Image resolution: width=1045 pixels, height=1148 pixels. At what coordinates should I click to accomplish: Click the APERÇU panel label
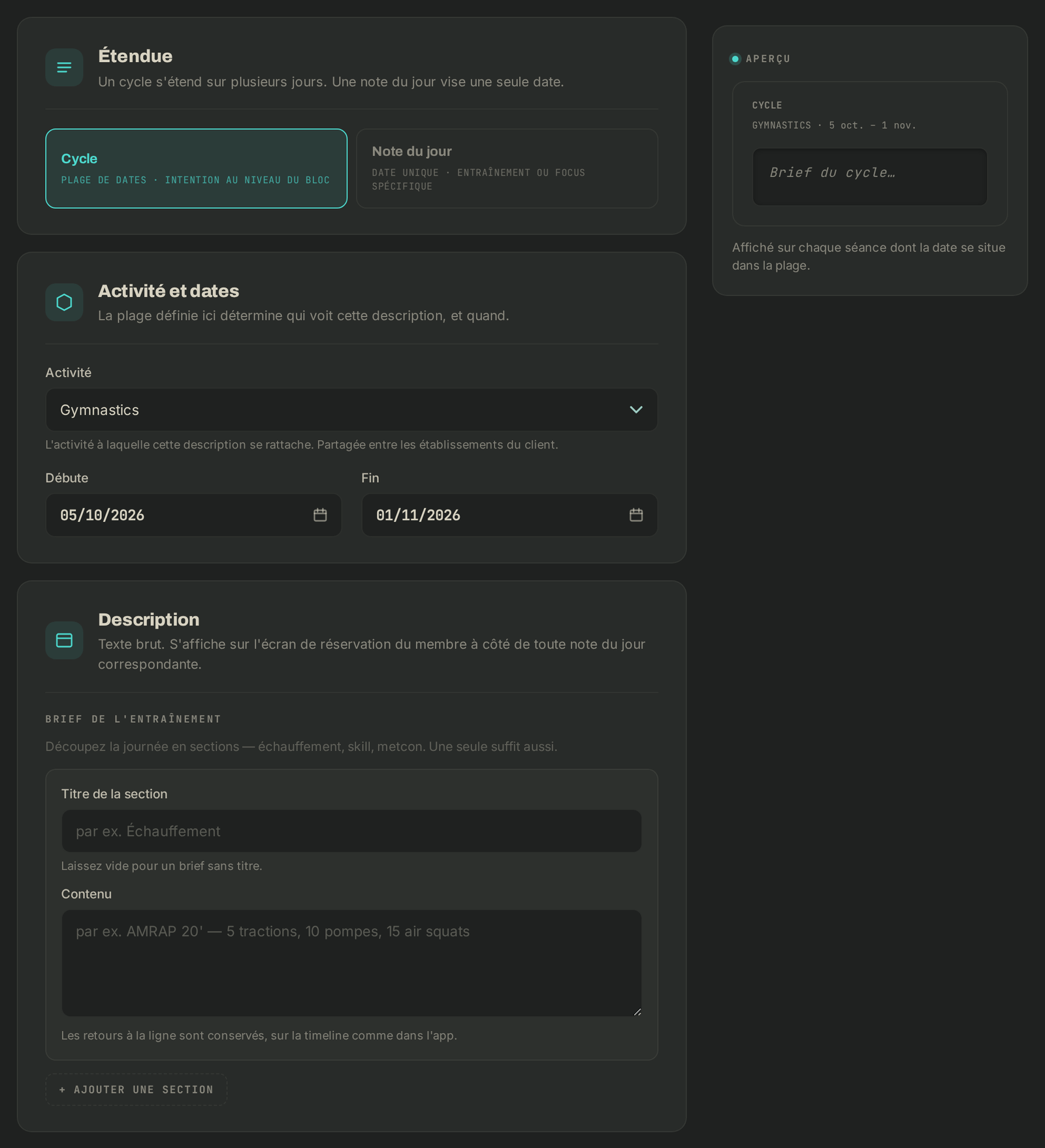768,59
